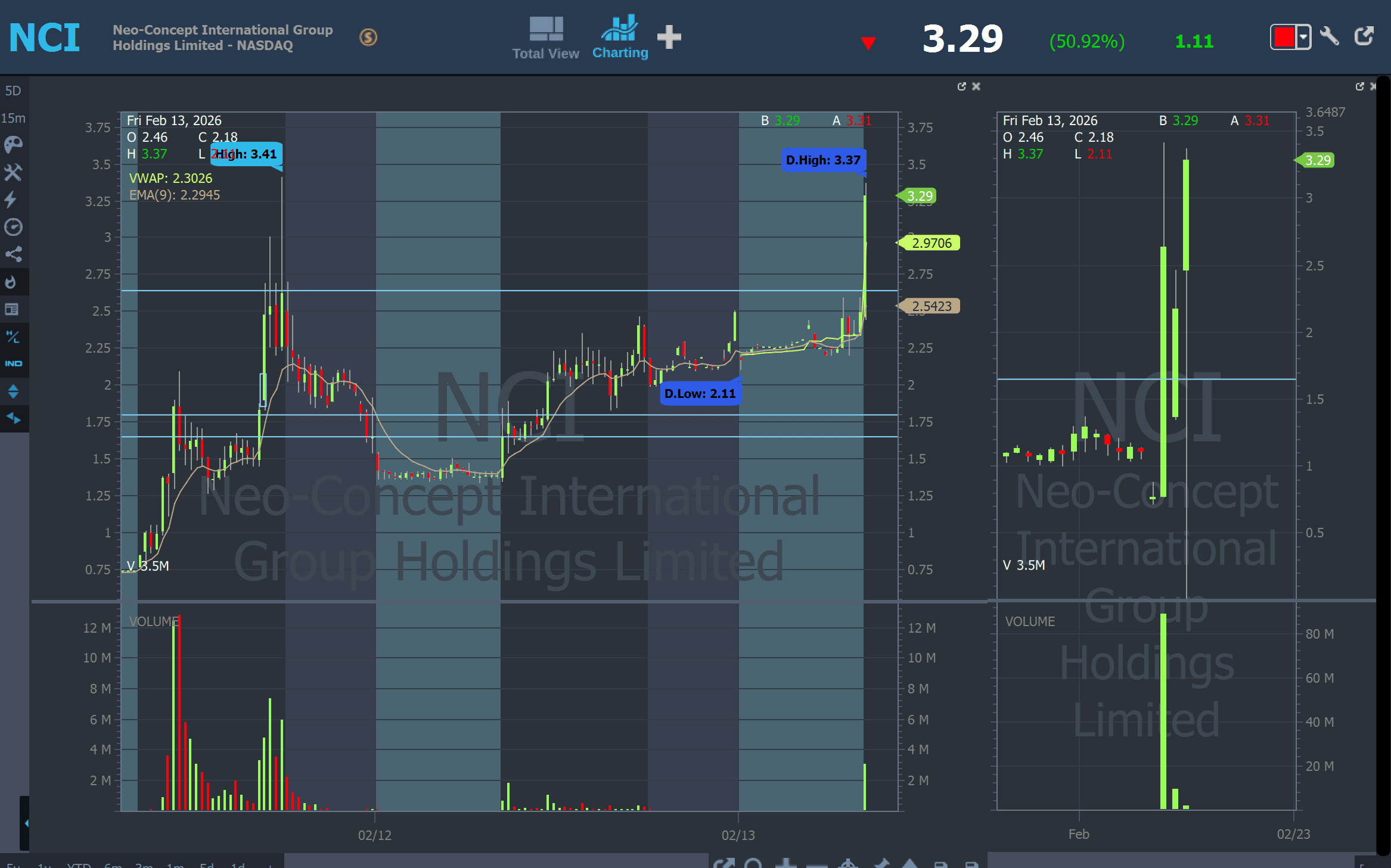Open the news layout panel icon
This screenshot has width=1391, height=868.
(x=12, y=309)
